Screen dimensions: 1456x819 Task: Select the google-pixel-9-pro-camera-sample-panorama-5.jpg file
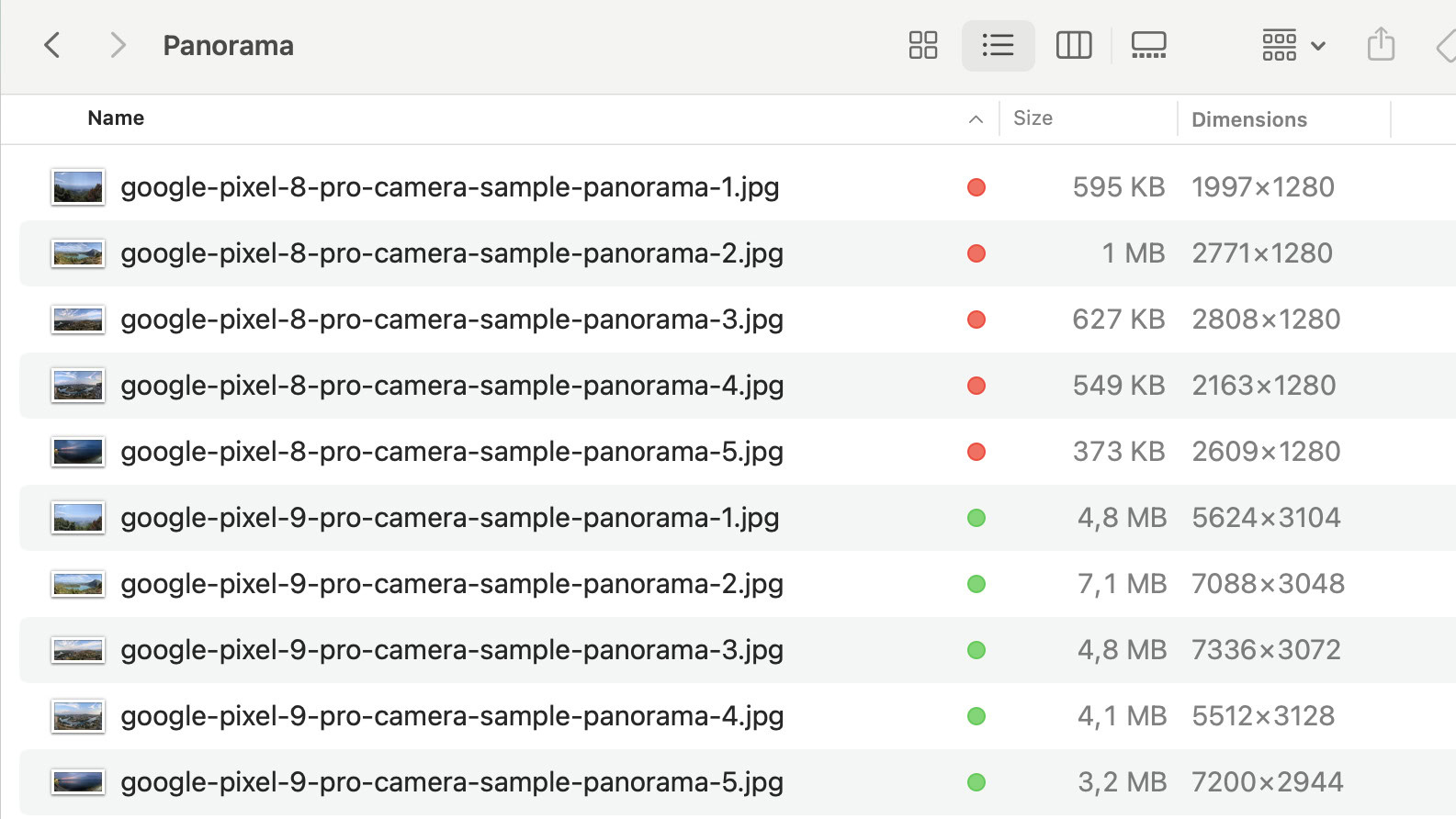pos(451,782)
